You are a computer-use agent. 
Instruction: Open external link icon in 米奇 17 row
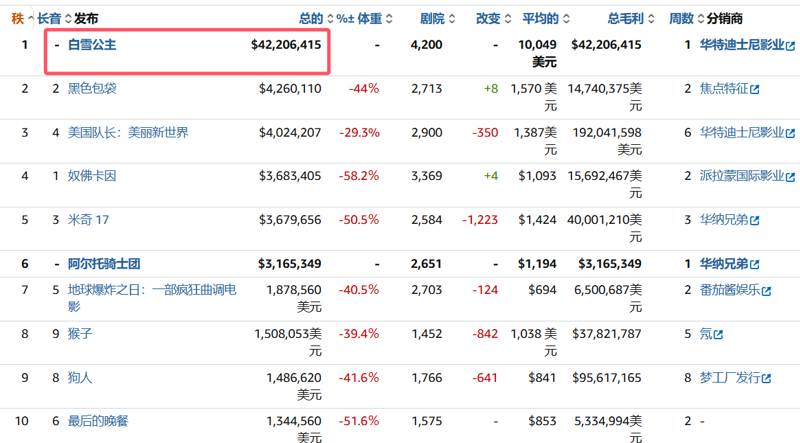point(755,221)
